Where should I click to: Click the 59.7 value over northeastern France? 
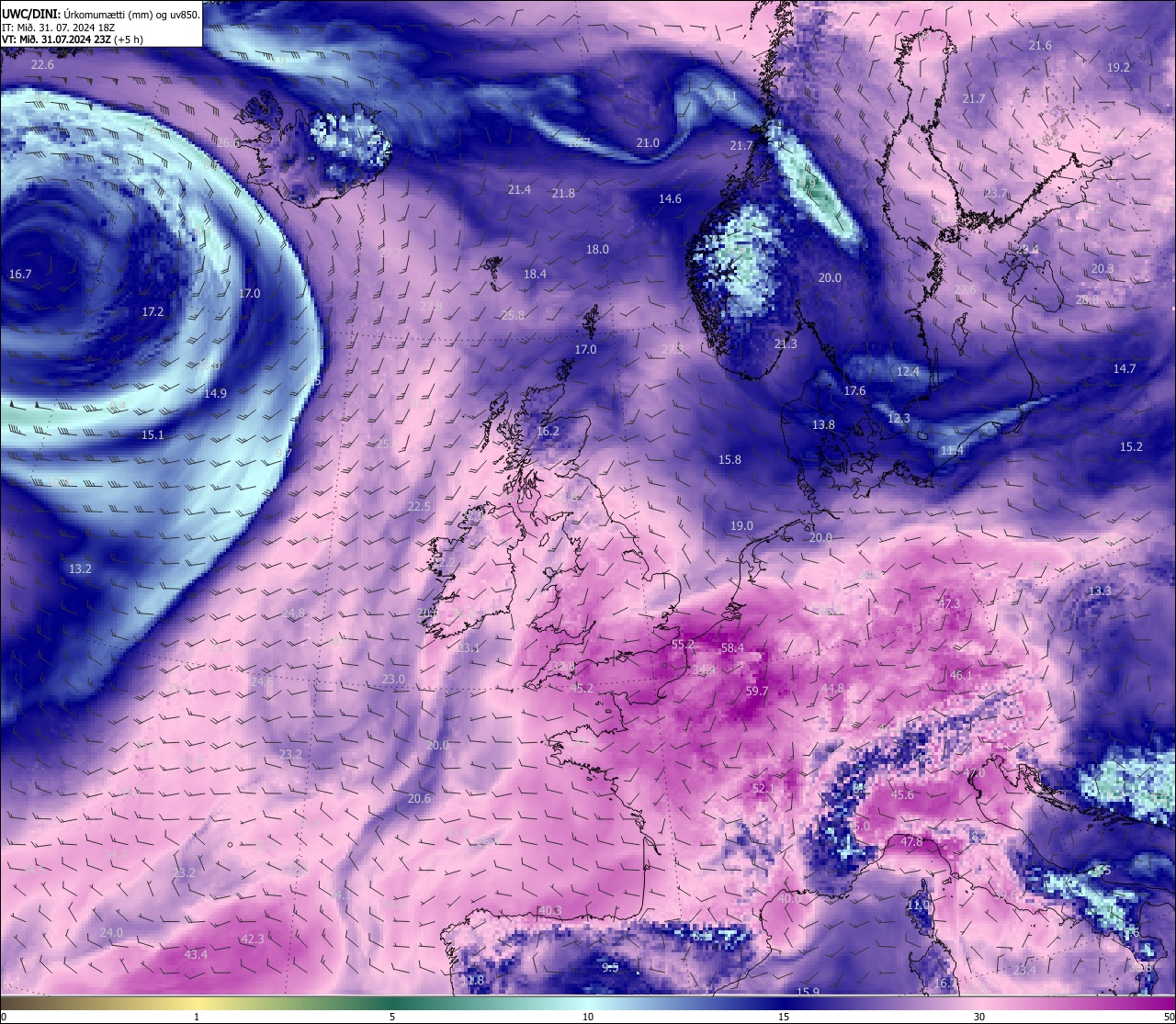[757, 692]
